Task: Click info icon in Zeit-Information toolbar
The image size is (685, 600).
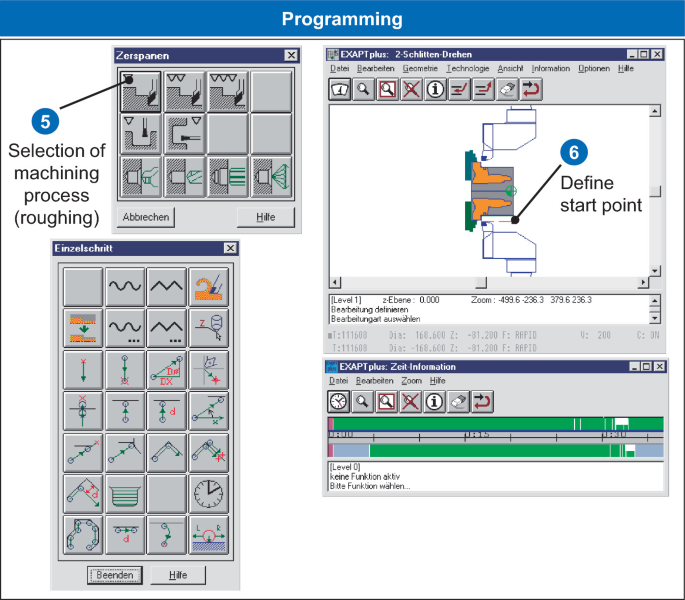Action: click(434, 402)
